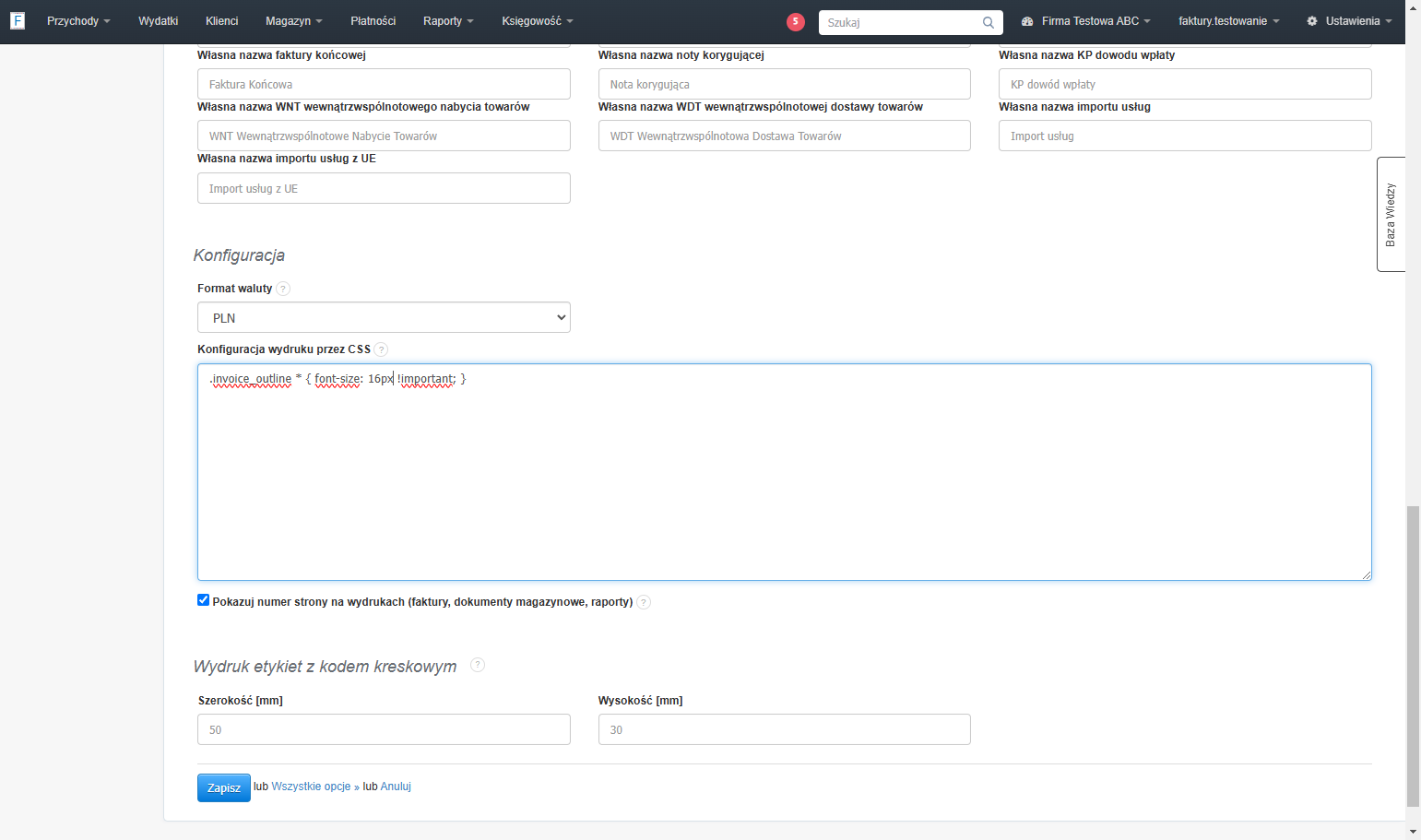Go to Klienci in the navbar
This screenshot has width=1421, height=840.
pyautogui.click(x=221, y=21)
